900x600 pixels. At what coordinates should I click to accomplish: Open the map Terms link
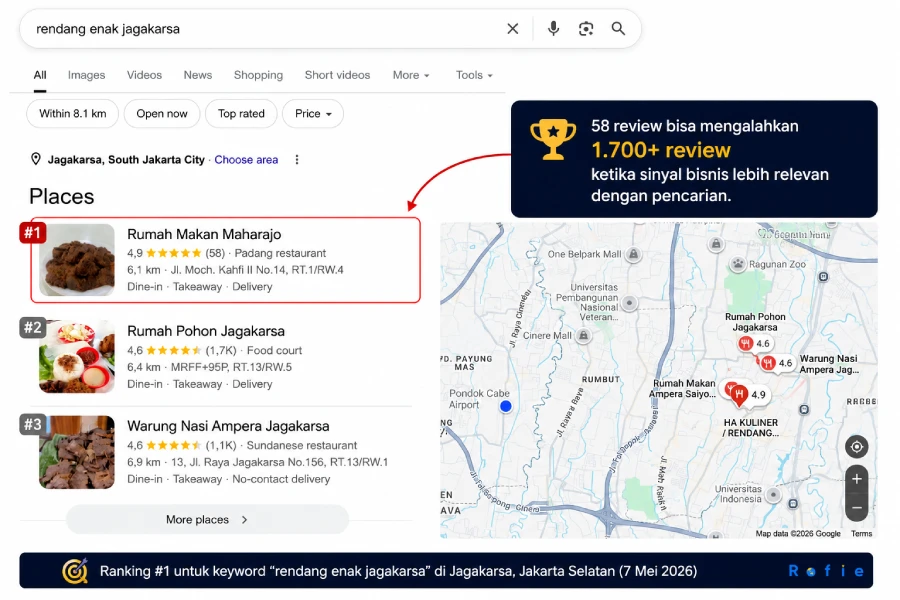[x=861, y=533]
